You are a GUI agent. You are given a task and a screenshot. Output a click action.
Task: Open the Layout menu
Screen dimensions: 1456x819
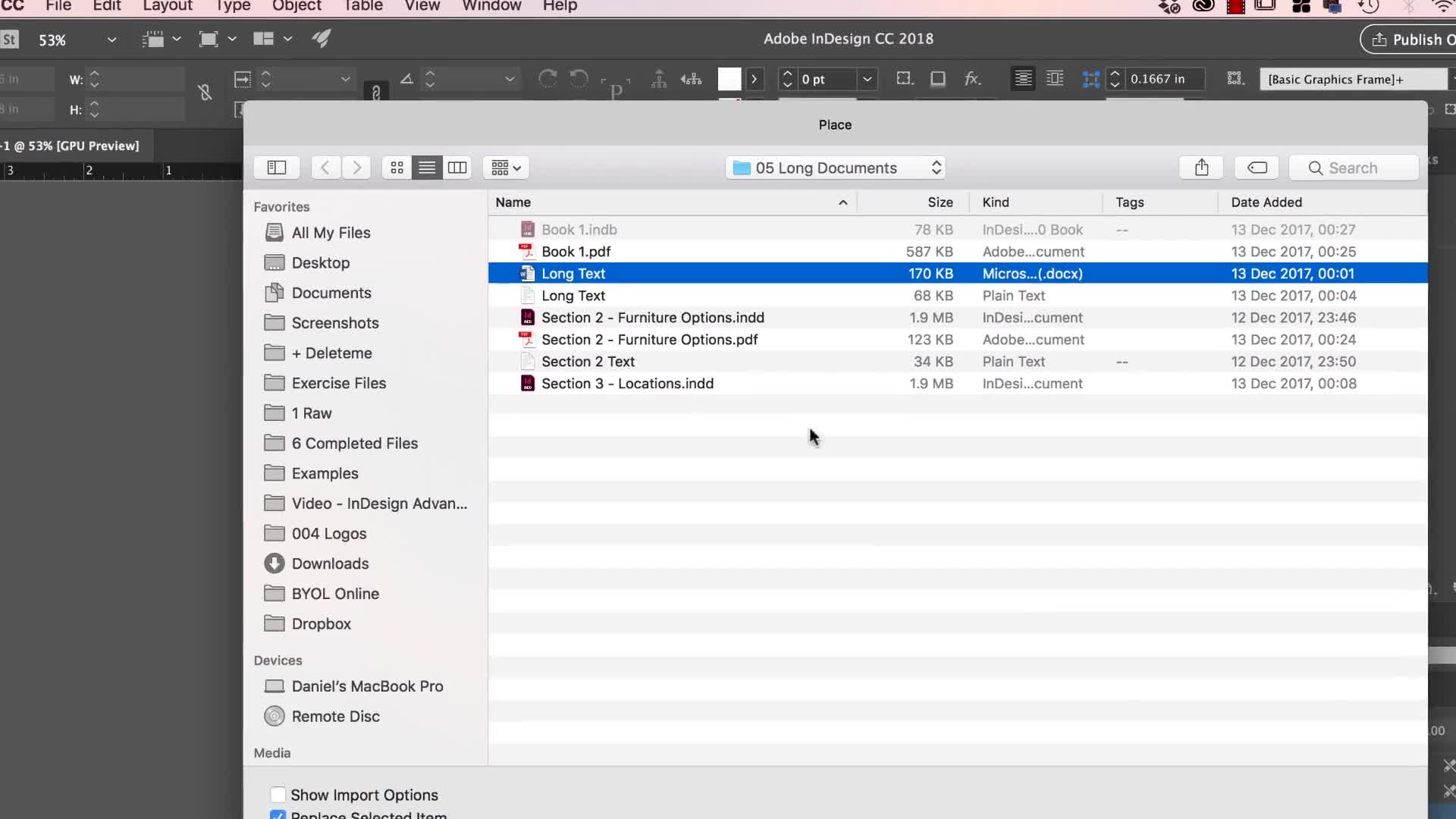click(168, 6)
